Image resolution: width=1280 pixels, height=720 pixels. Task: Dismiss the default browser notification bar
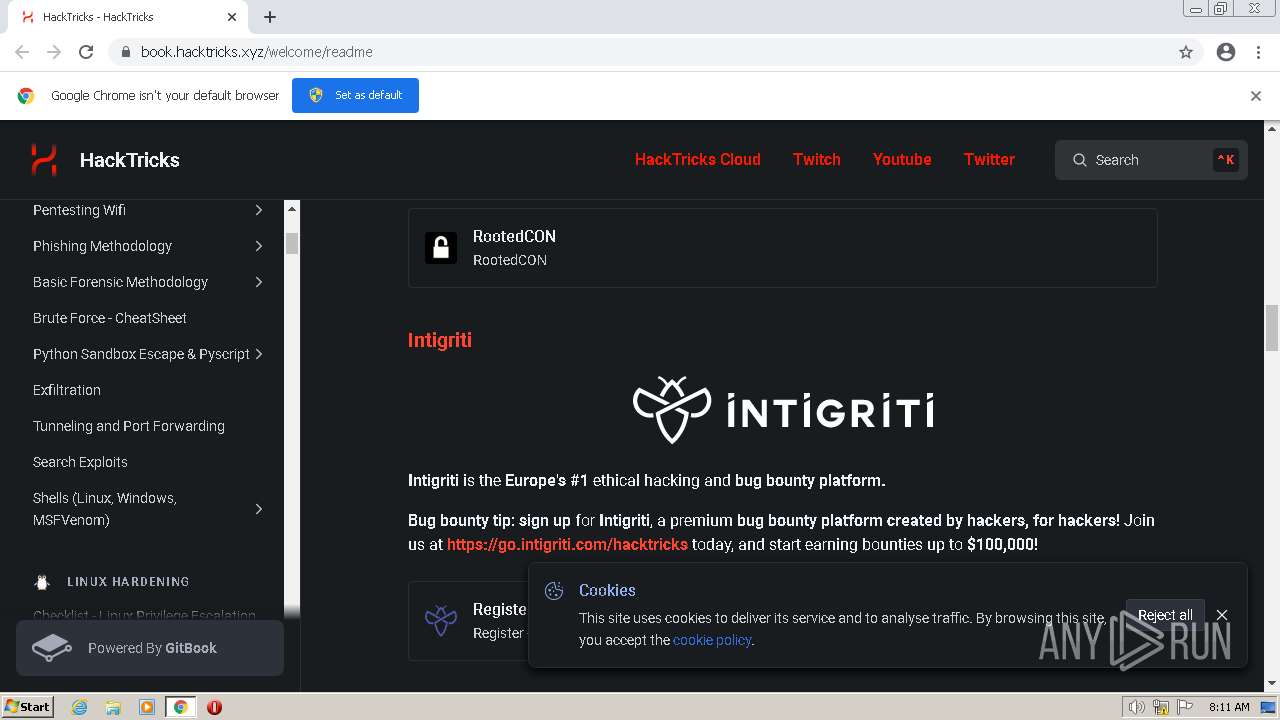coord(1256,96)
